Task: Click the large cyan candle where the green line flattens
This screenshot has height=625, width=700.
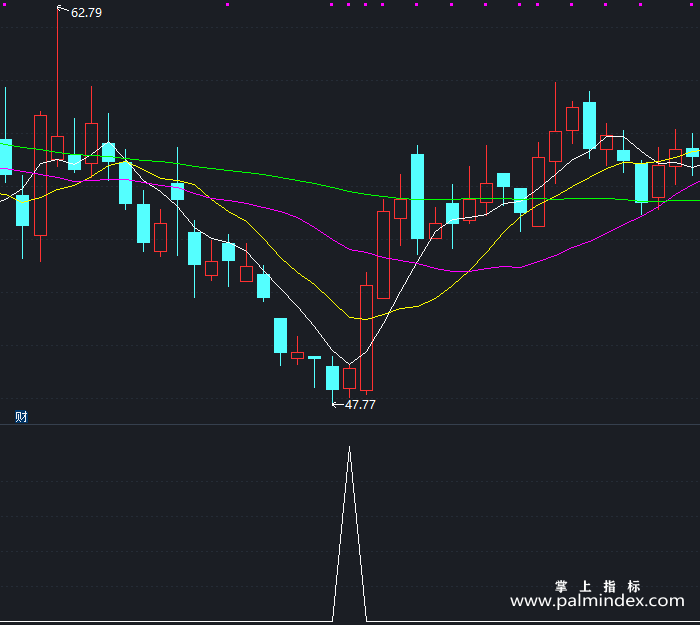Action: click(x=417, y=197)
